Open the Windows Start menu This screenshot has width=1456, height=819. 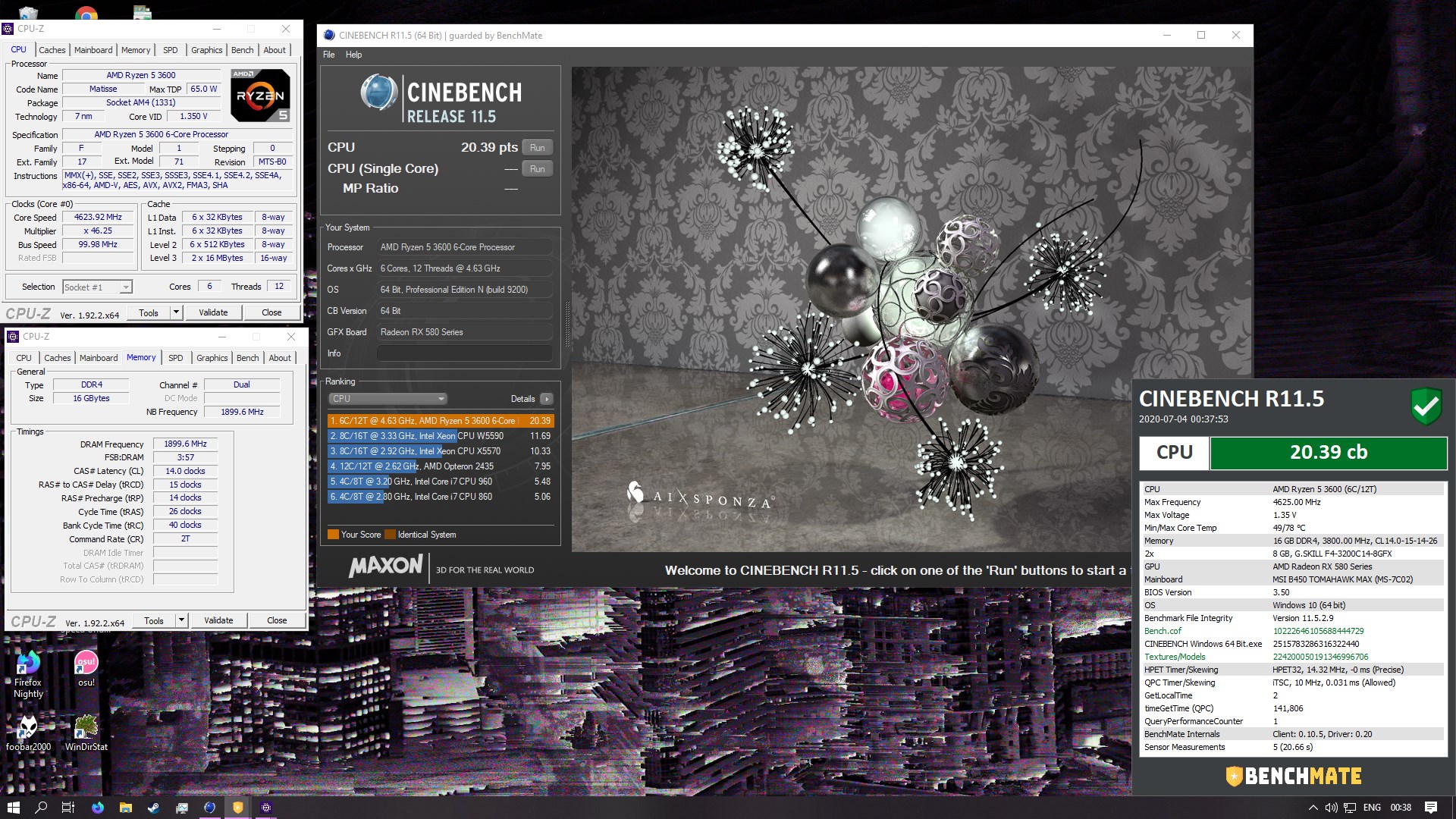[x=13, y=808]
